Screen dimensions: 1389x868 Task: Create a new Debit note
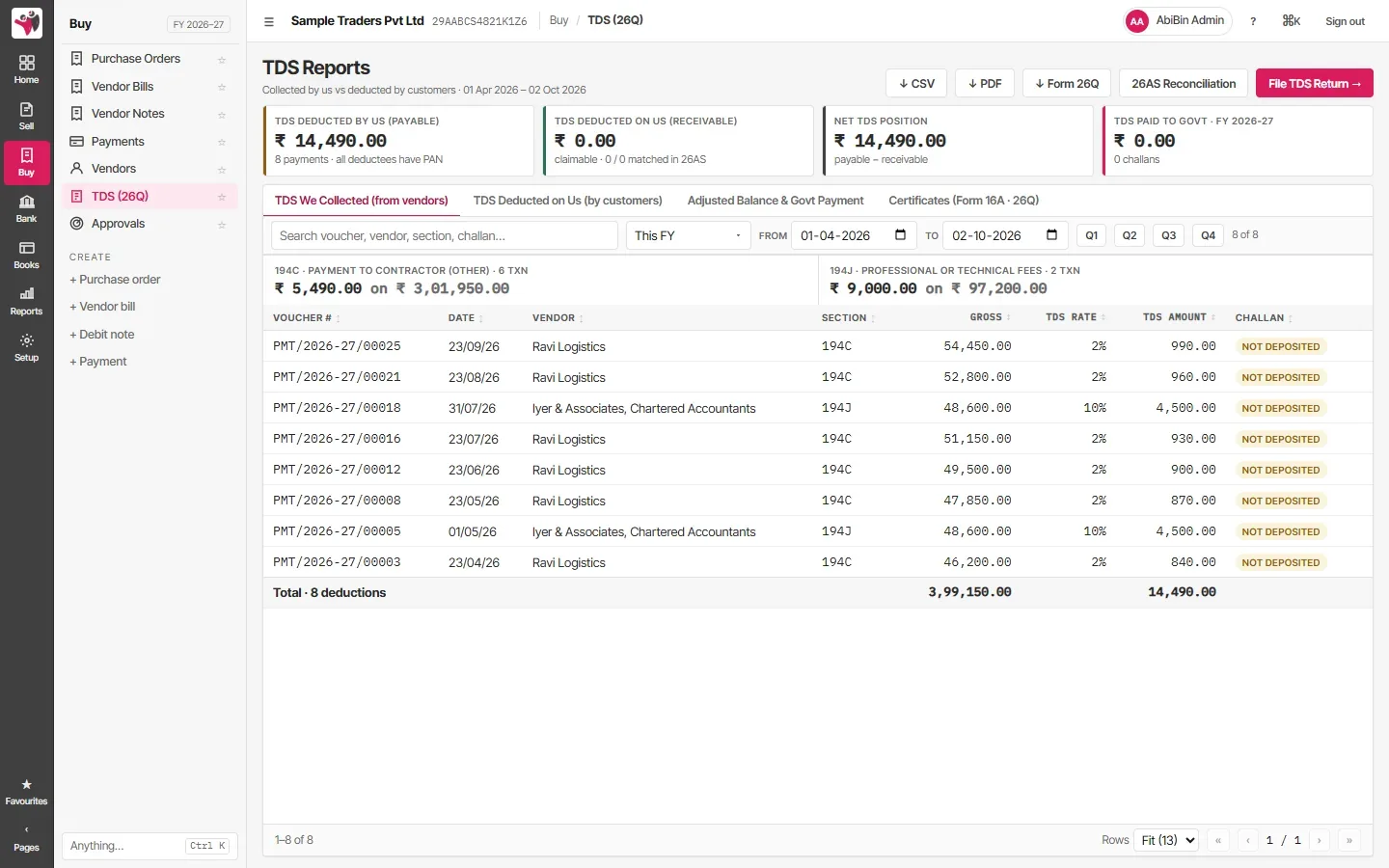[x=102, y=335]
